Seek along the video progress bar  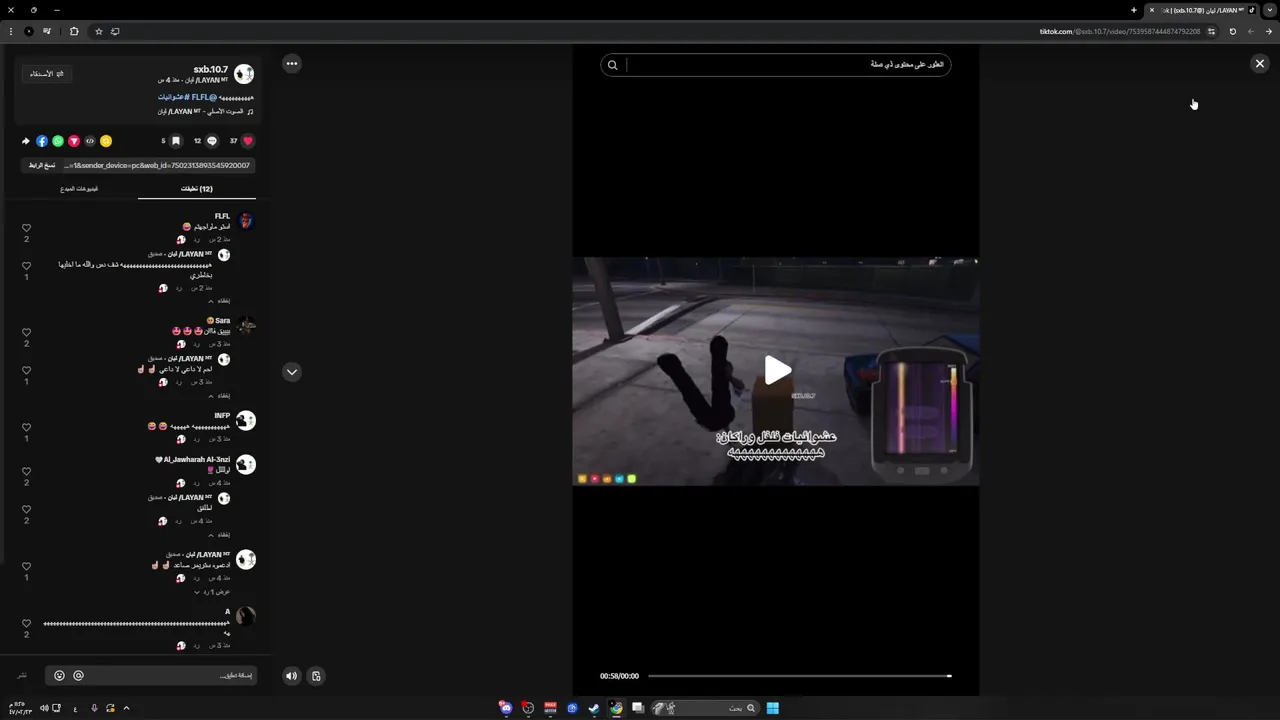pyautogui.click(x=799, y=676)
